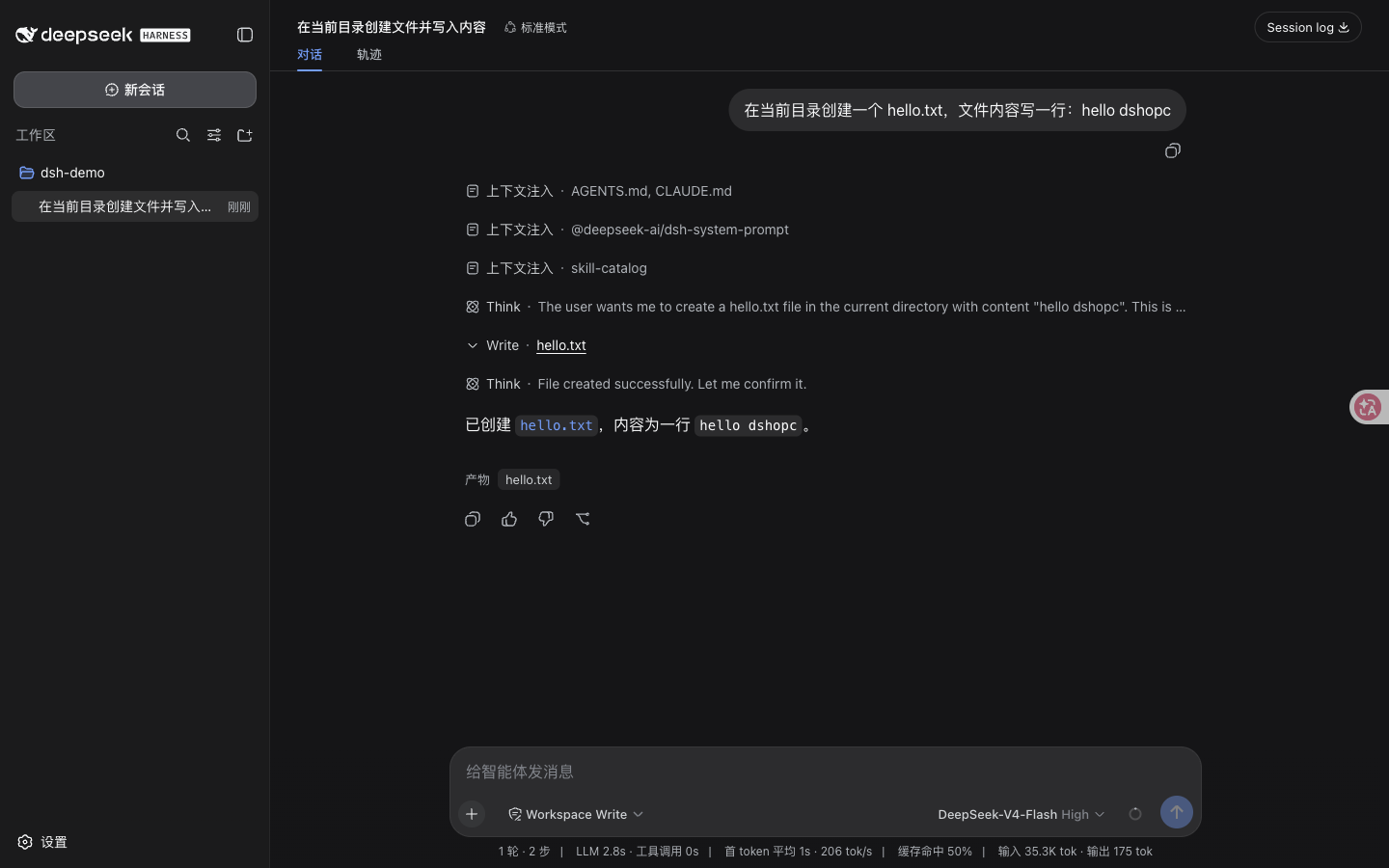The height and width of the screenshot is (868, 1389).
Task: Collapse the sidebar panel icon
Action: click(245, 35)
